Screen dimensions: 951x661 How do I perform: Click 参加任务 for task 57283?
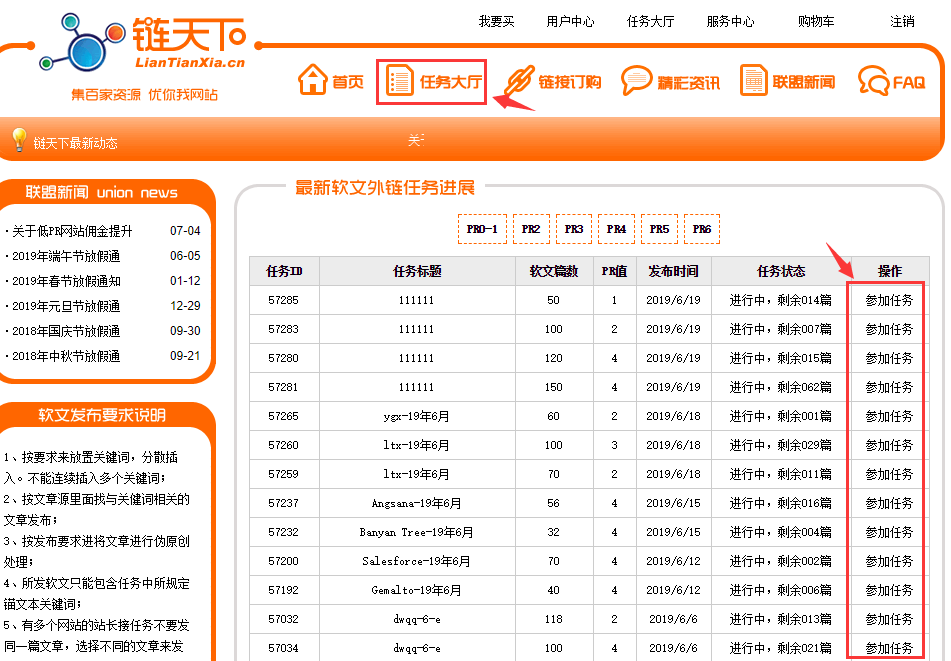click(889, 329)
